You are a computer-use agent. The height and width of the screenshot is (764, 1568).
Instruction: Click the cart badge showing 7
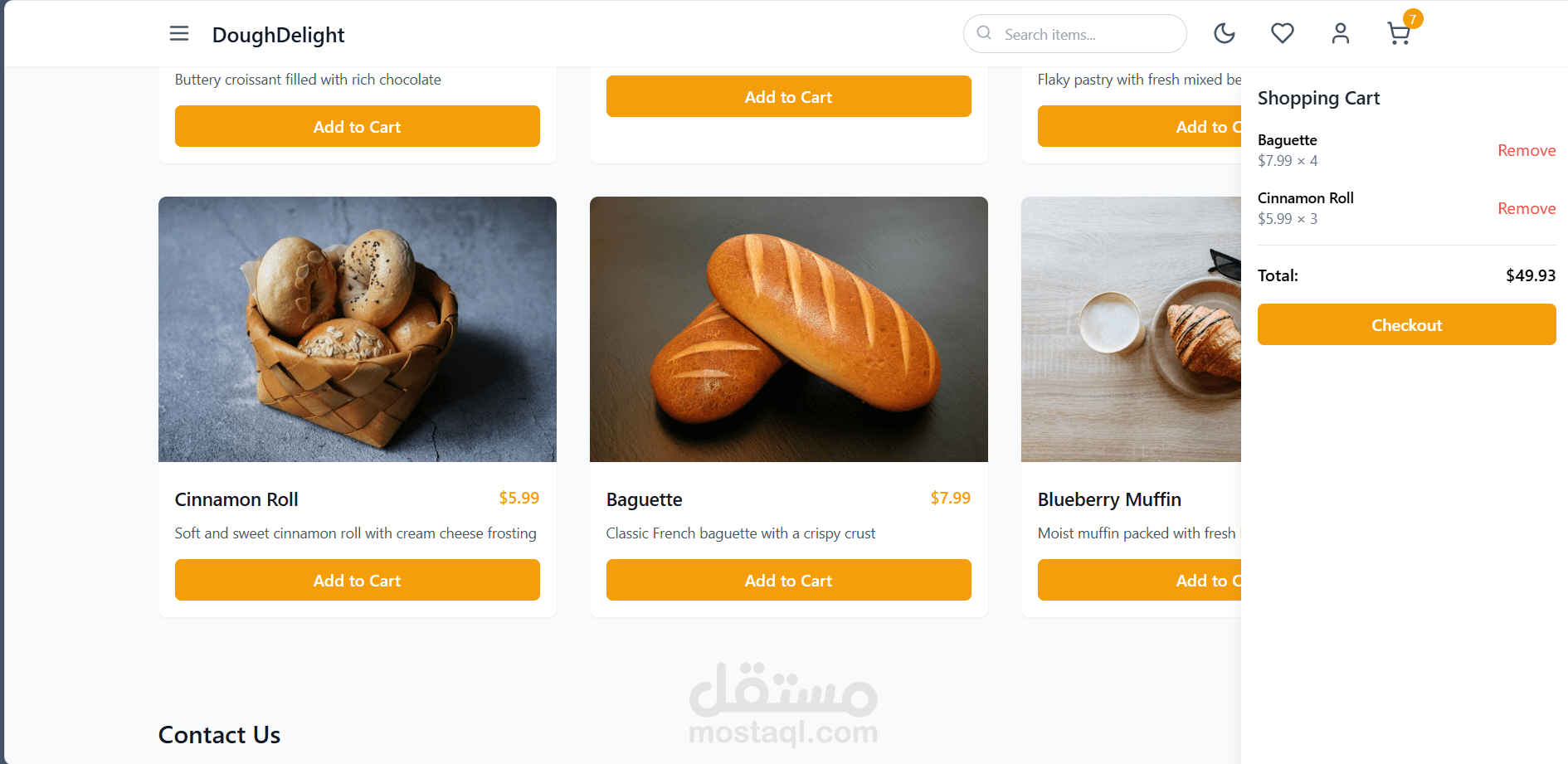(1412, 19)
